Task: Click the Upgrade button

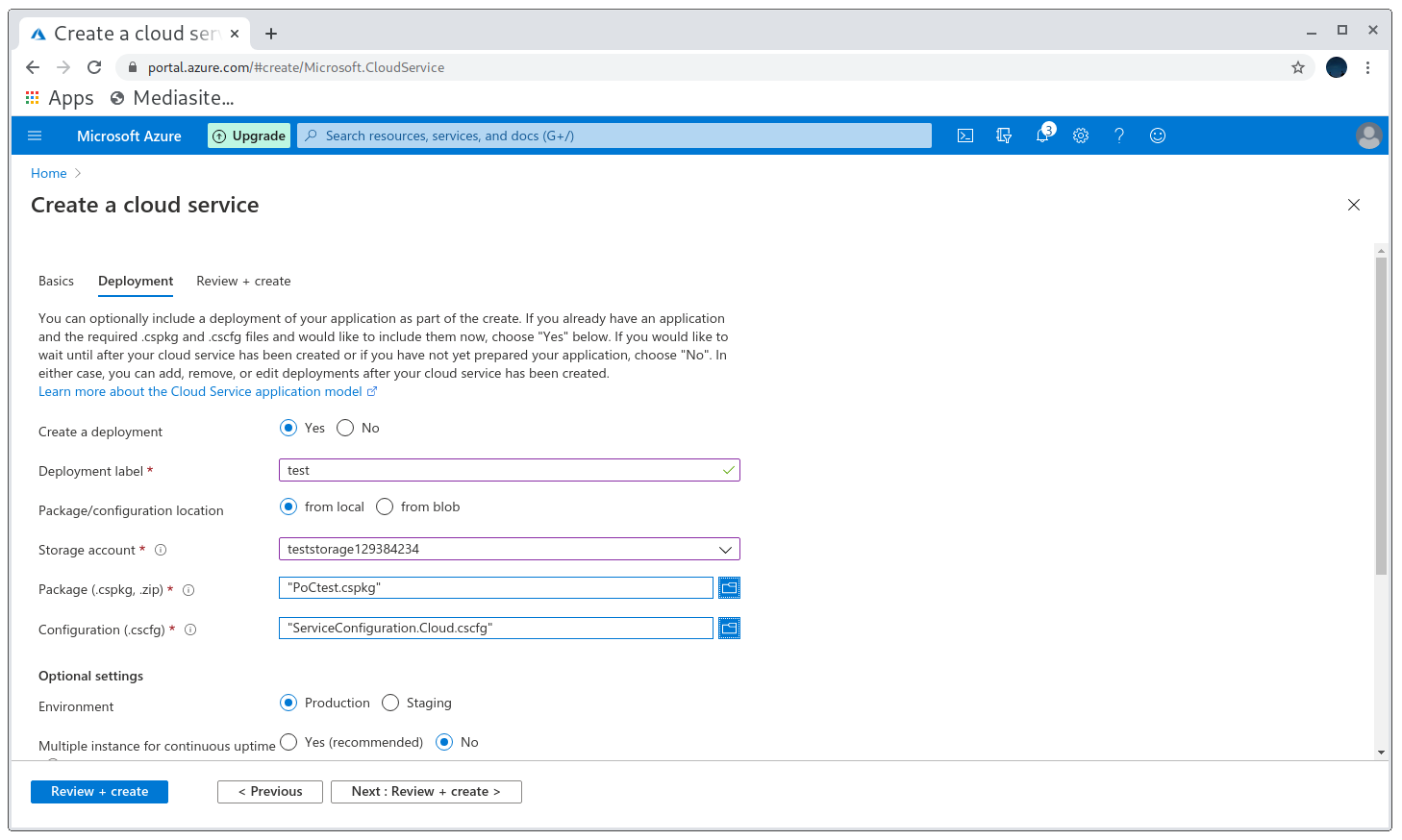Action: coord(249,136)
